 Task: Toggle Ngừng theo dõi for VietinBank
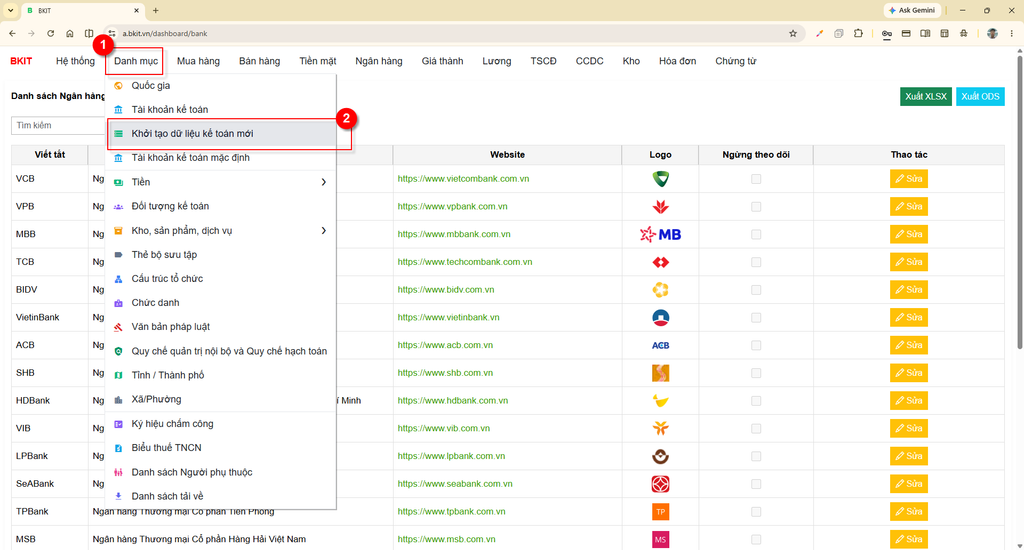click(x=756, y=317)
